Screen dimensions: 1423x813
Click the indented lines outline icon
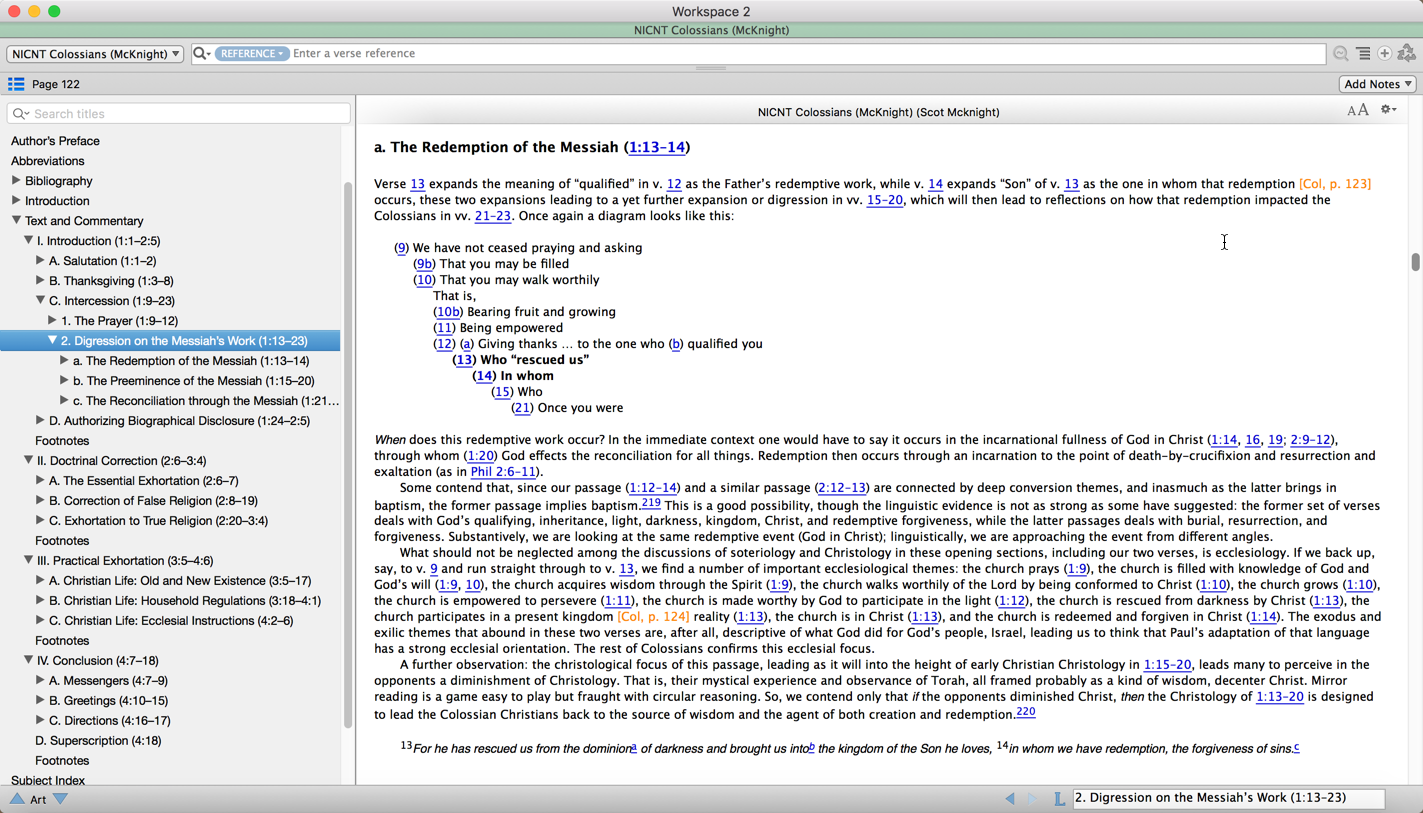coord(1363,54)
